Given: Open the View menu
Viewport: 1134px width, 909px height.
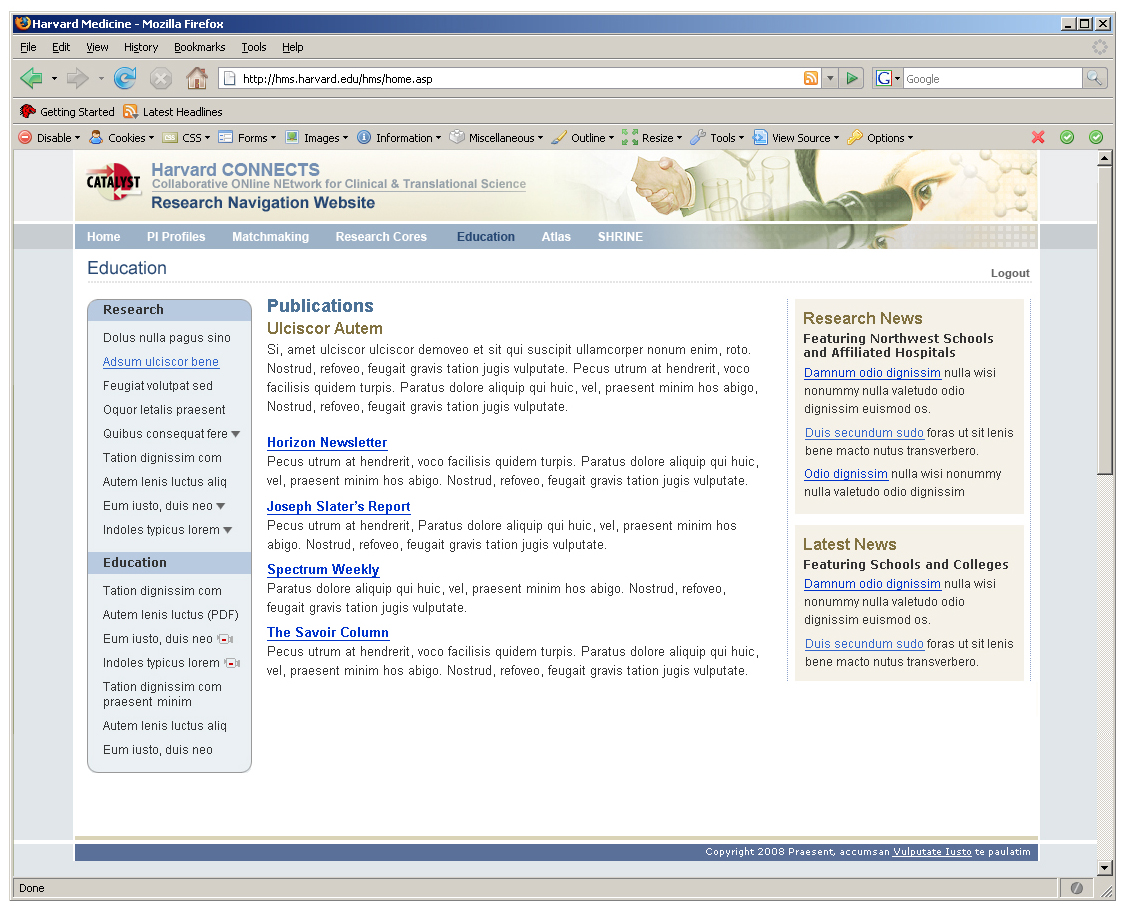Looking at the screenshot, I should (x=97, y=47).
